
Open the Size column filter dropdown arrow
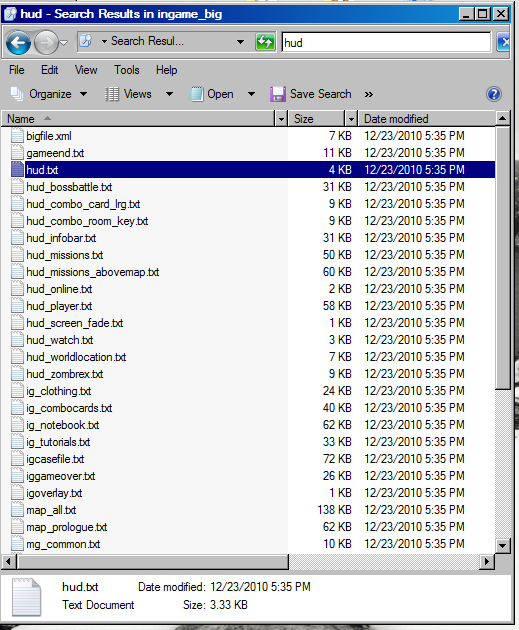tap(351, 119)
